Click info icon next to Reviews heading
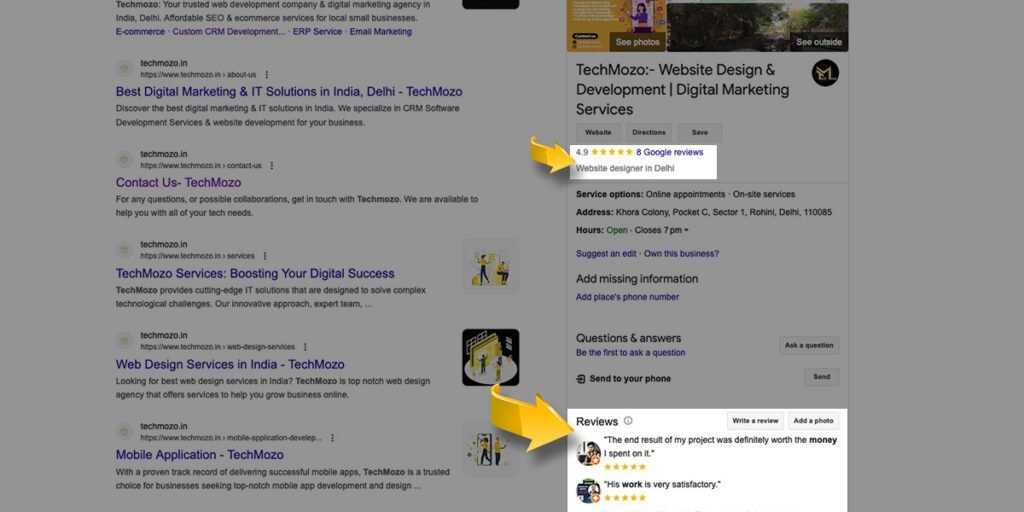Image resolution: width=1024 pixels, height=512 pixels. [628, 421]
